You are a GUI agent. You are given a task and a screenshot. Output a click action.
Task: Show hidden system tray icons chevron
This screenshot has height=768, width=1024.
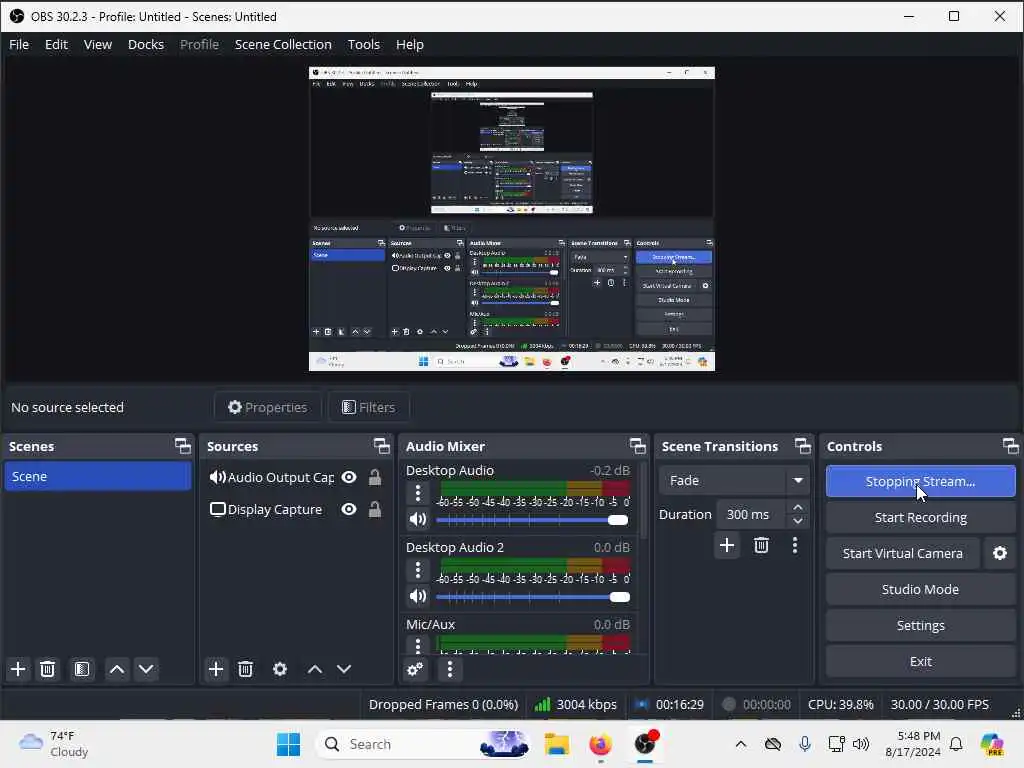point(741,744)
